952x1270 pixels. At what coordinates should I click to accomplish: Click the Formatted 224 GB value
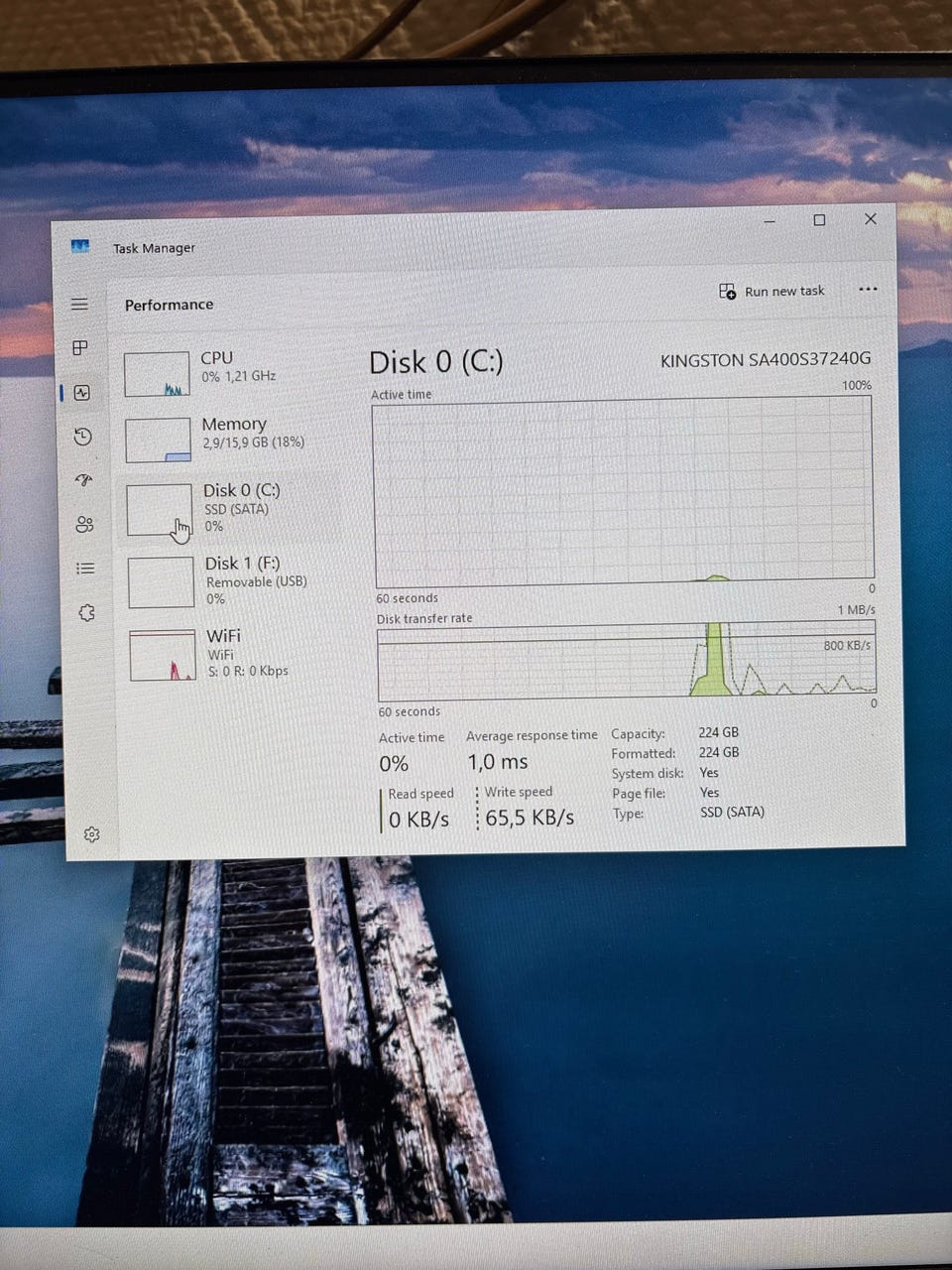[x=718, y=752]
